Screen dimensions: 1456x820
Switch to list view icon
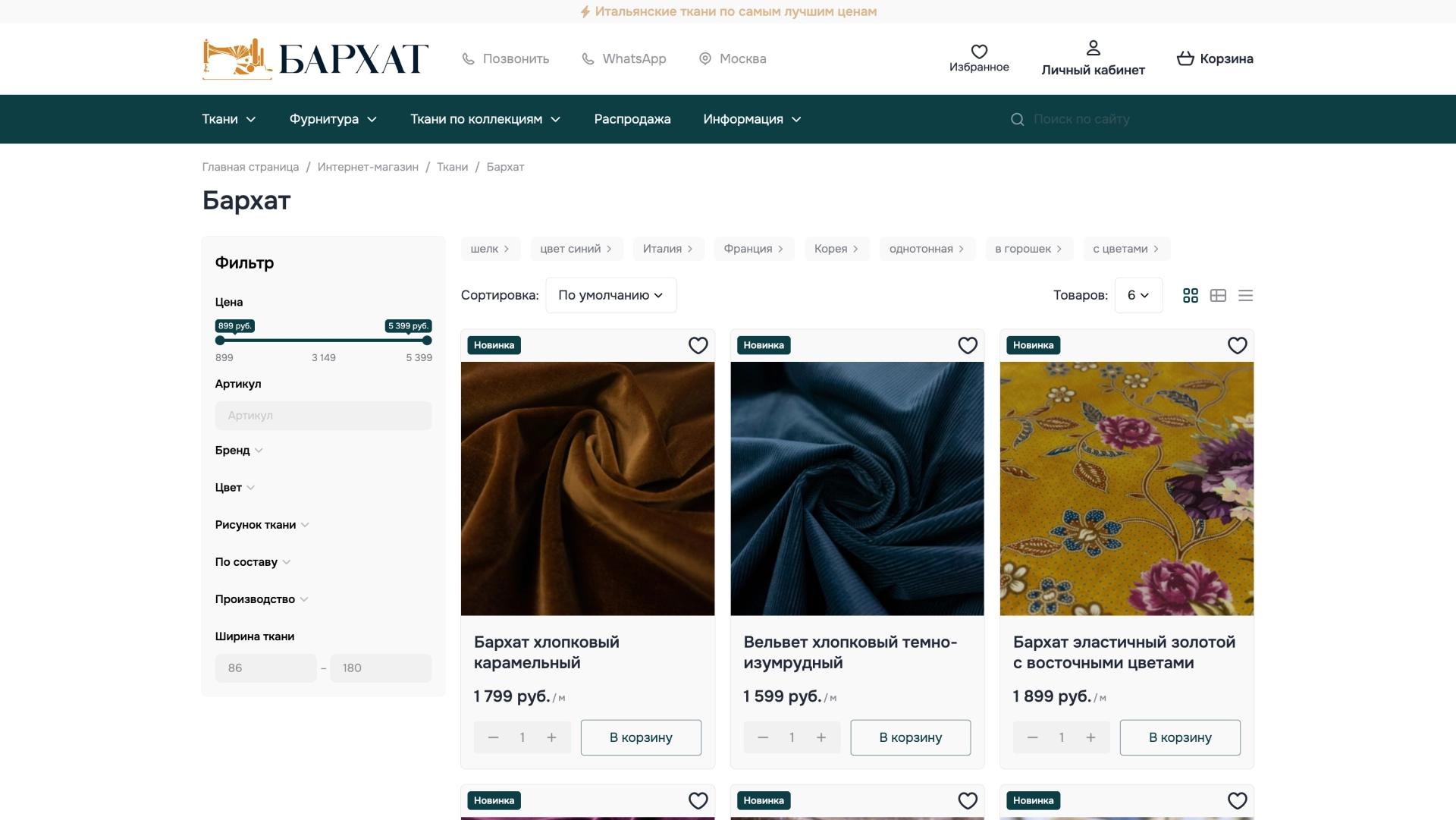pyautogui.click(x=1245, y=296)
